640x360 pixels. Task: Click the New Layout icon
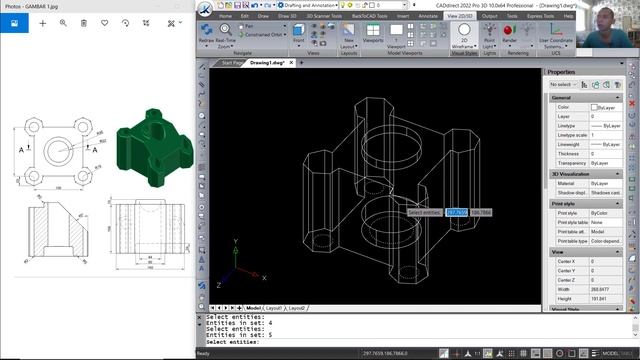pyautogui.click(x=349, y=30)
